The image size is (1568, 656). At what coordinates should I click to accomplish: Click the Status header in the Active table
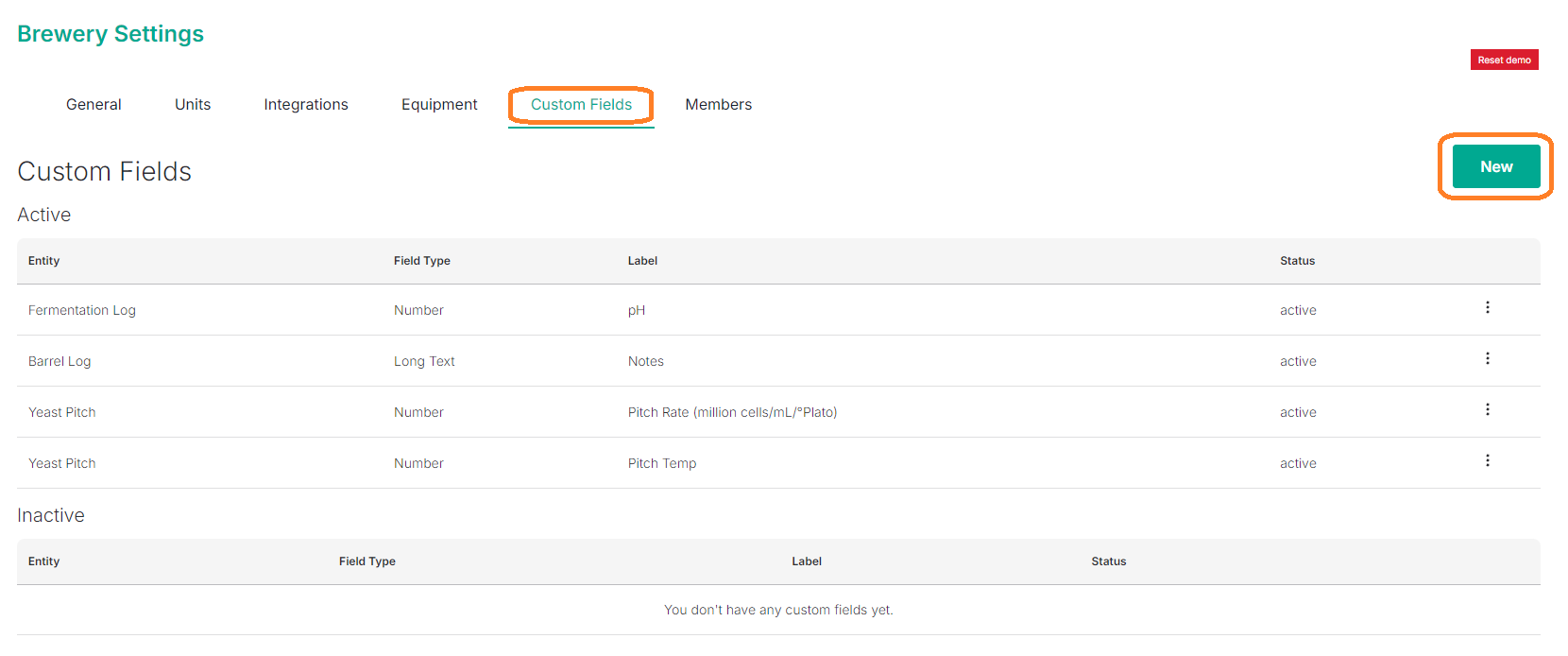pos(1297,261)
